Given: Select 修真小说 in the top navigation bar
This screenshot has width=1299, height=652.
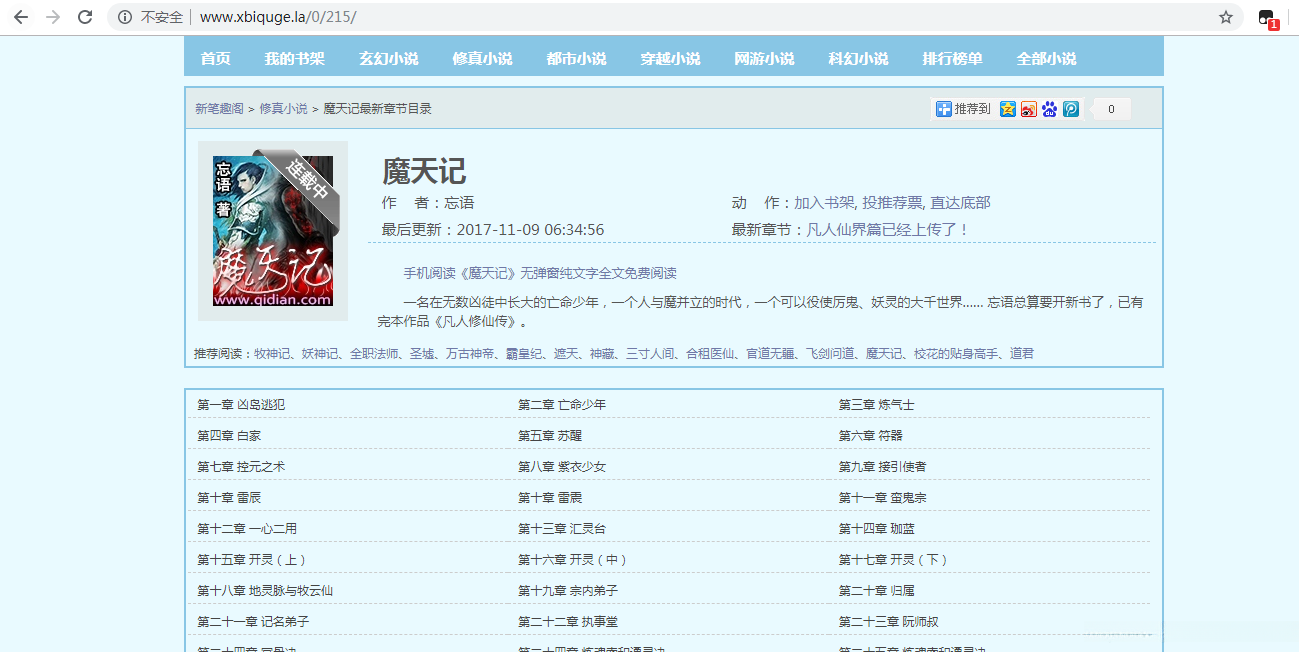Looking at the screenshot, I should 483,58.
